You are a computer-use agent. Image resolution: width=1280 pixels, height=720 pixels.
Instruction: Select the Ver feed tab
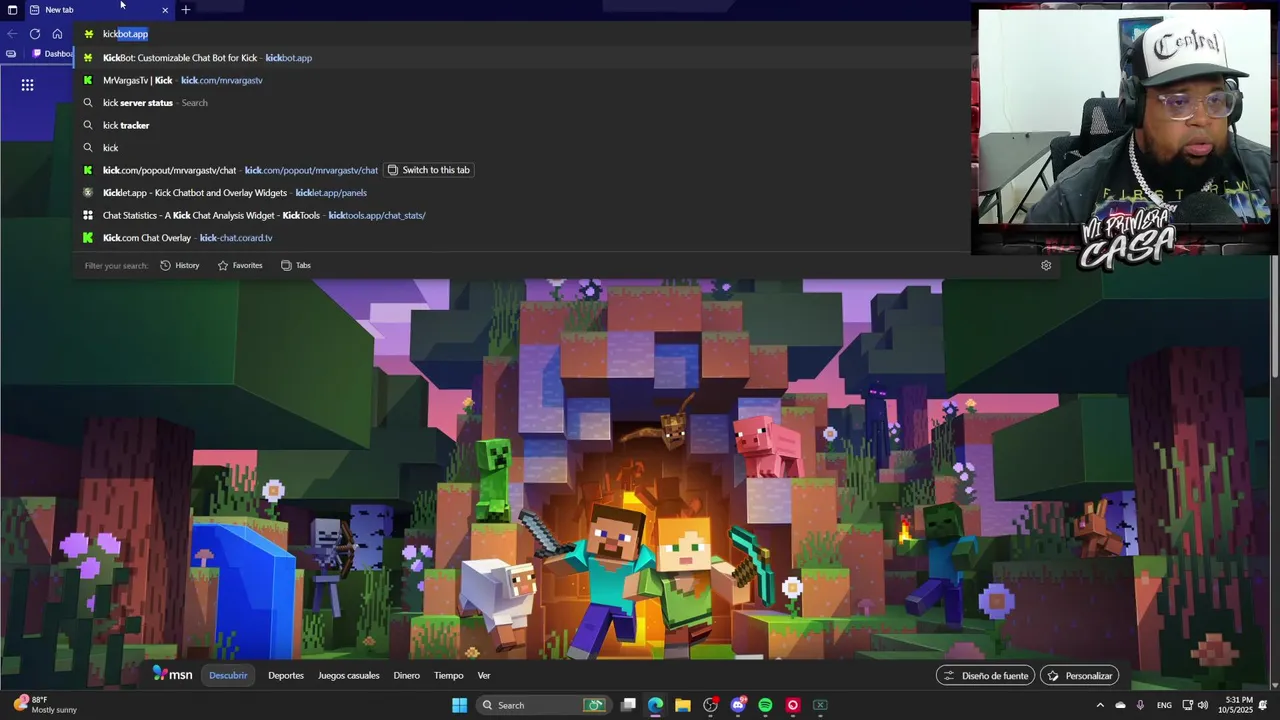(484, 676)
